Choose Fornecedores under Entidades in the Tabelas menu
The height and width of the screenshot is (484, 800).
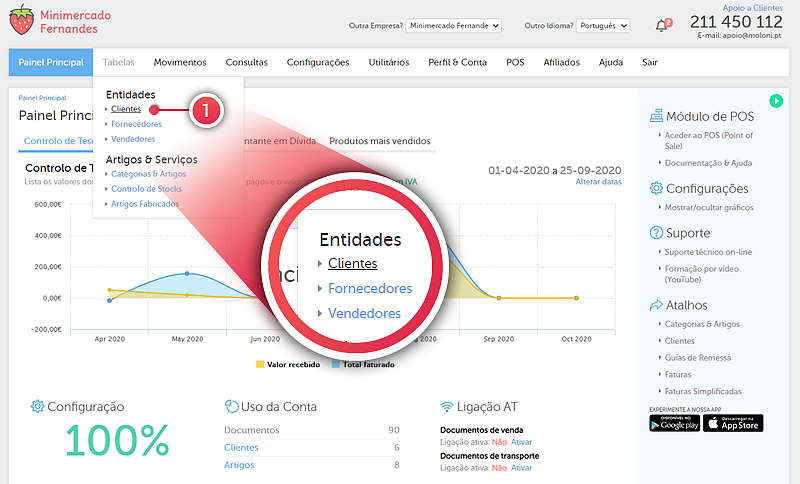136,124
